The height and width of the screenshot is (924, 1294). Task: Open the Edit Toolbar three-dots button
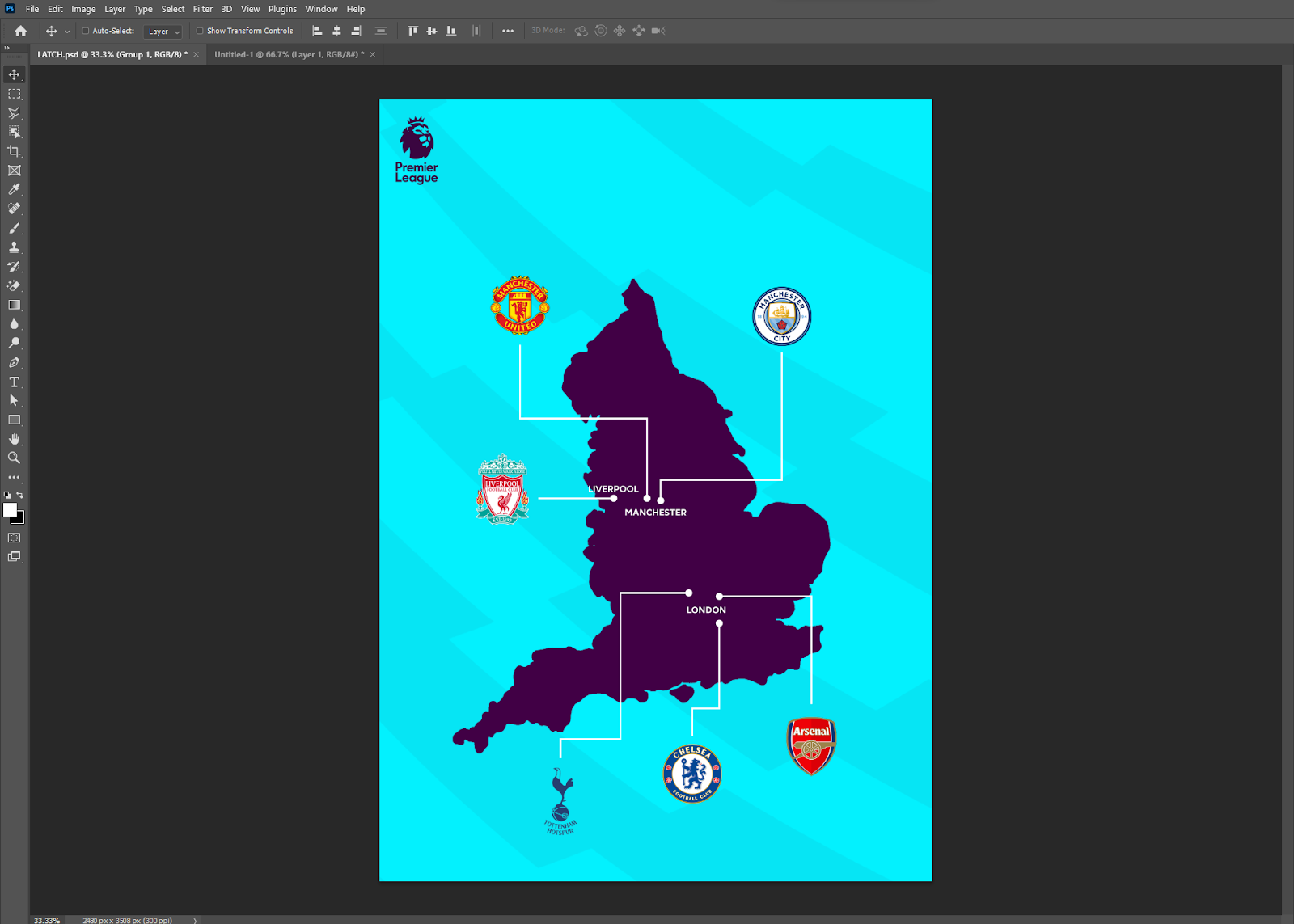pyautogui.click(x=15, y=477)
